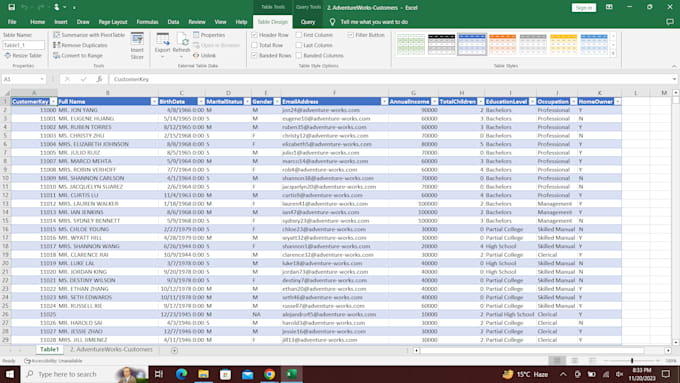Screen dimensions: 680x383
Task: Switch to the Data ribbon tab
Action: point(173,22)
